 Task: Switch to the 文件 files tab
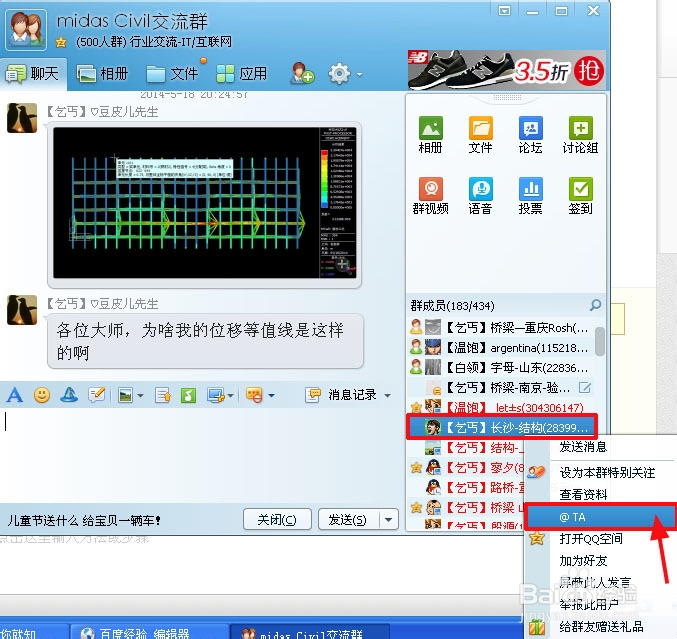[172, 74]
